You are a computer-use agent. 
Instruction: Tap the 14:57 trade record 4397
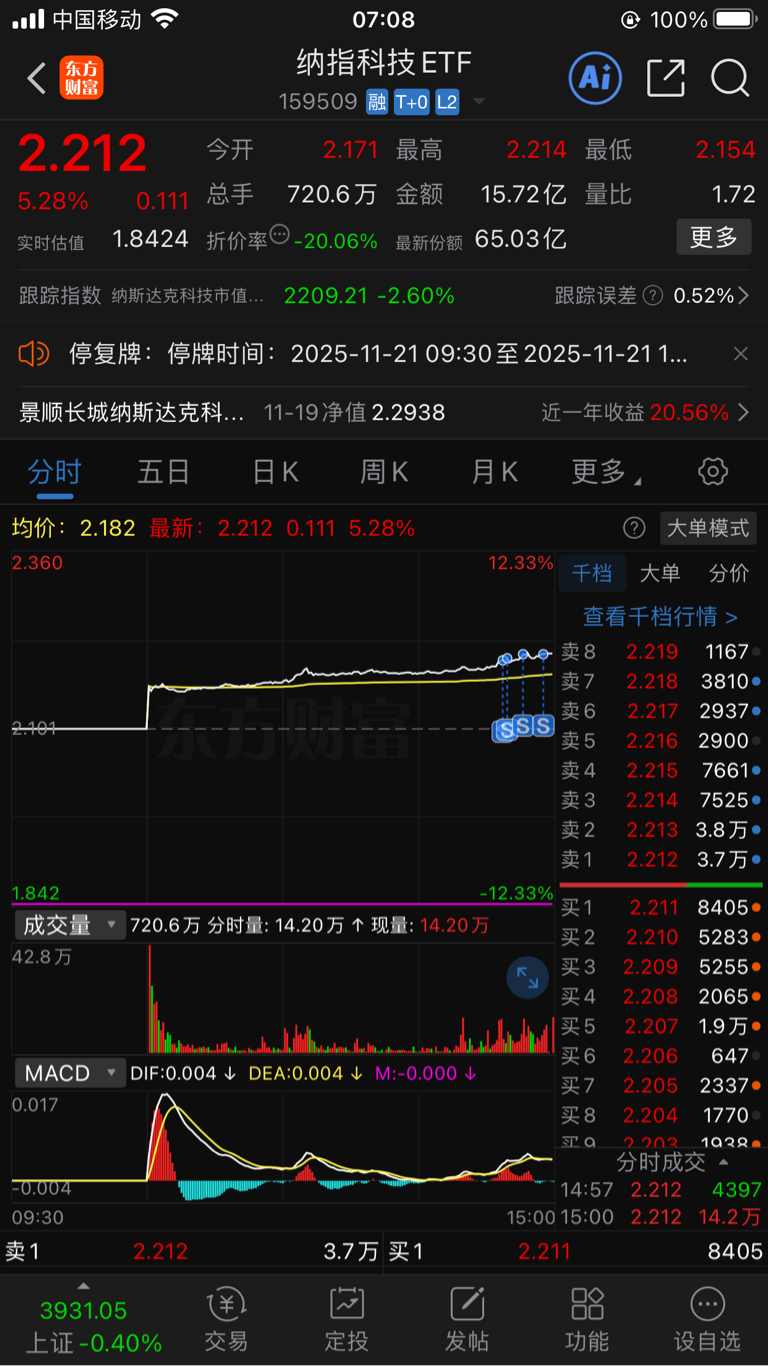[660, 1190]
